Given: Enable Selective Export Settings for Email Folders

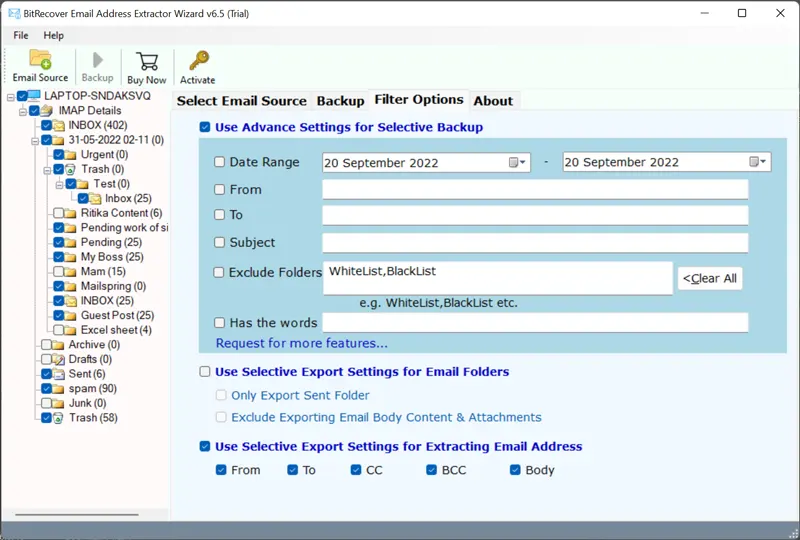Looking at the screenshot, I should 205,372.
